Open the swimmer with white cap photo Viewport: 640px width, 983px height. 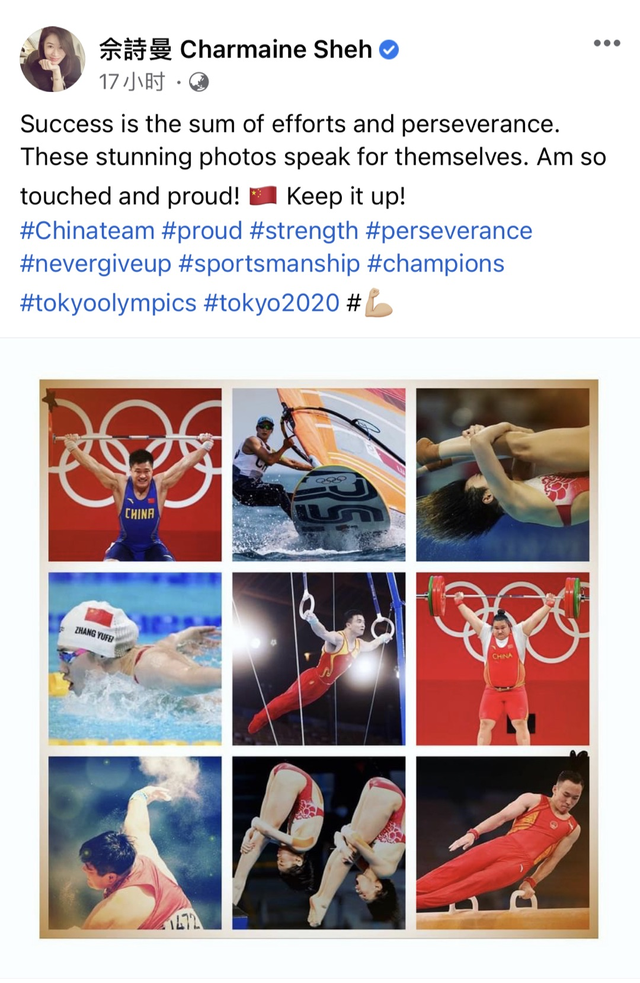(135, 658)
